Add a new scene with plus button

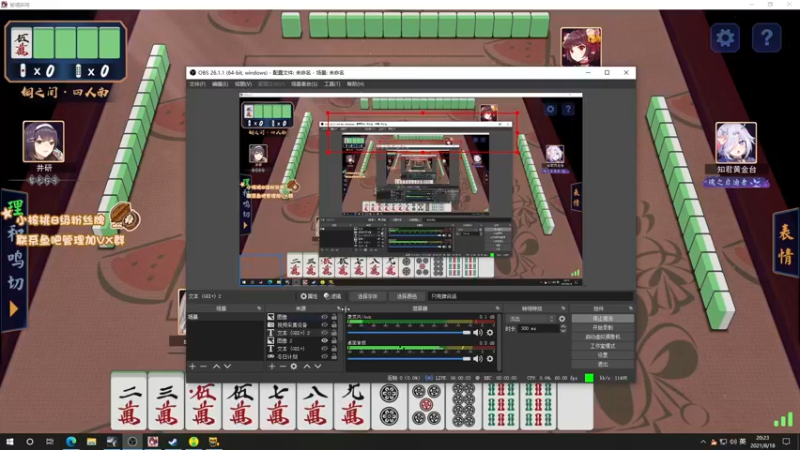tap(192, 366)
